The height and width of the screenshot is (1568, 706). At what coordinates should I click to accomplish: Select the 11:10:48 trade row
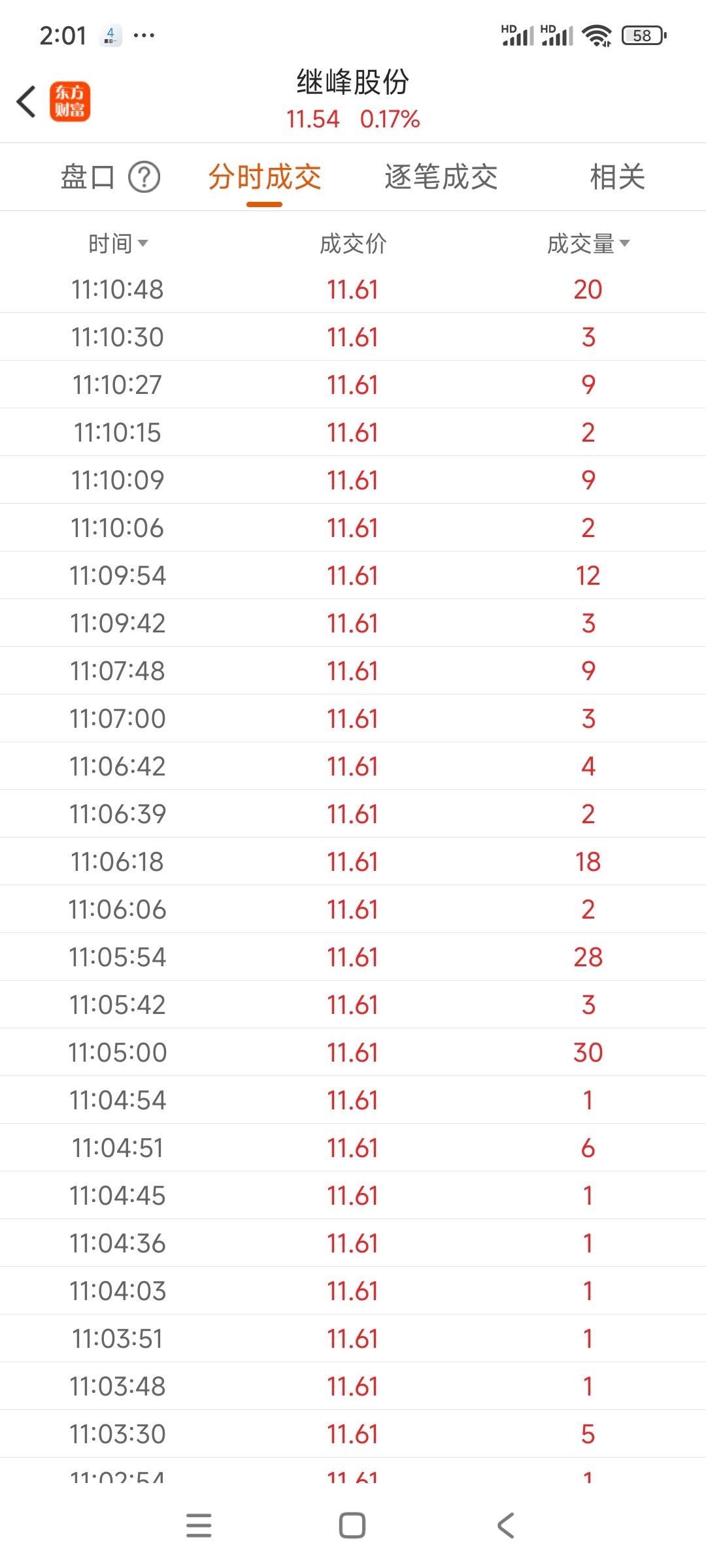coord(353,289)
